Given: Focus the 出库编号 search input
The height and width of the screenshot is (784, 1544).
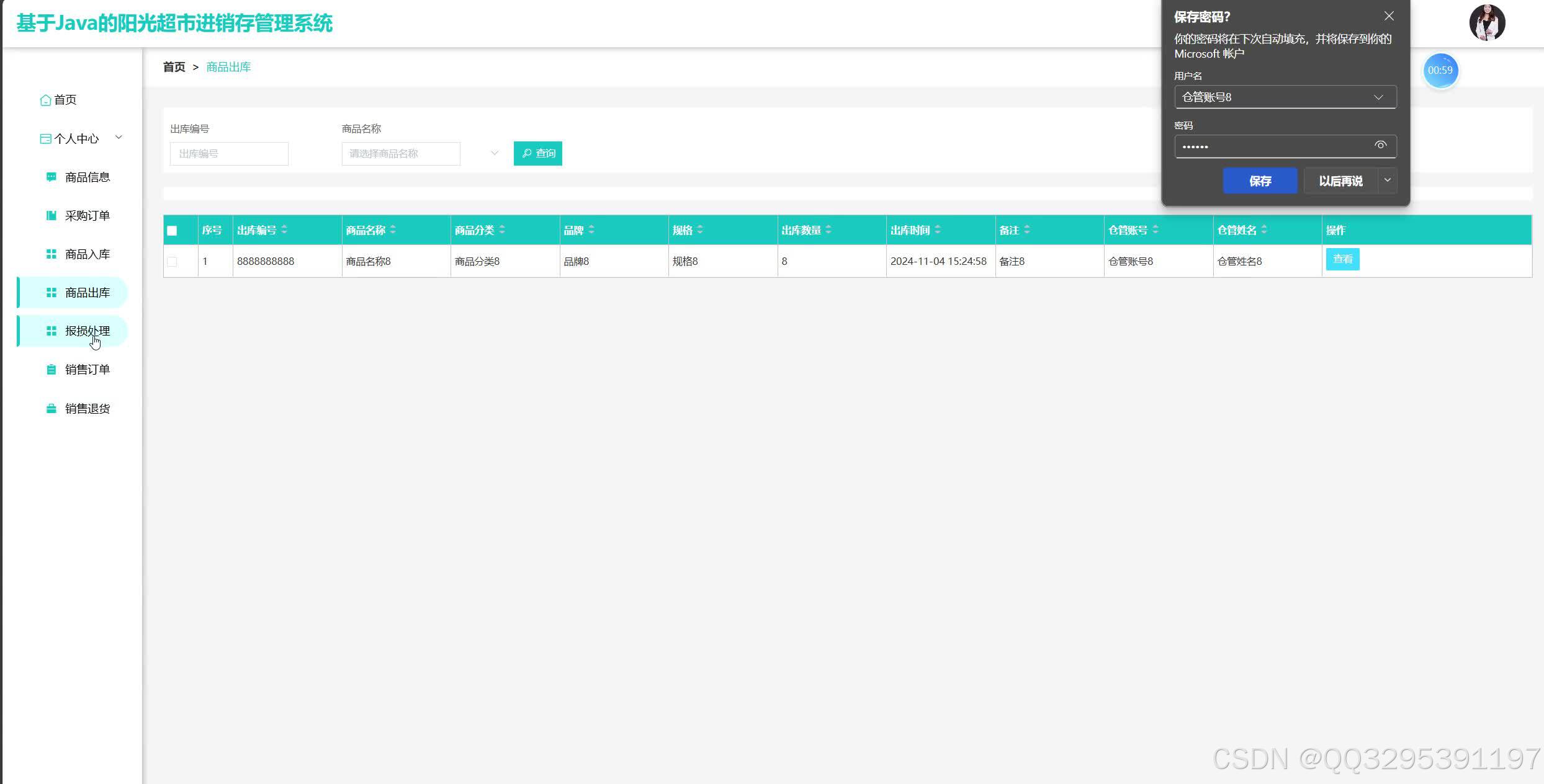Looking at the screenshot, I should tap(229, 154).
